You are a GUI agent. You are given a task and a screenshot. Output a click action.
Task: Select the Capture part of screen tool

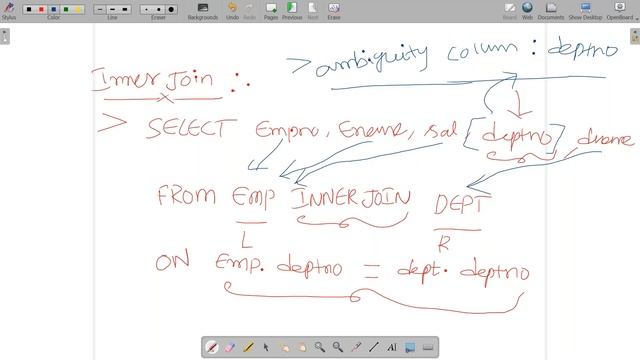(x=410, y=347)
